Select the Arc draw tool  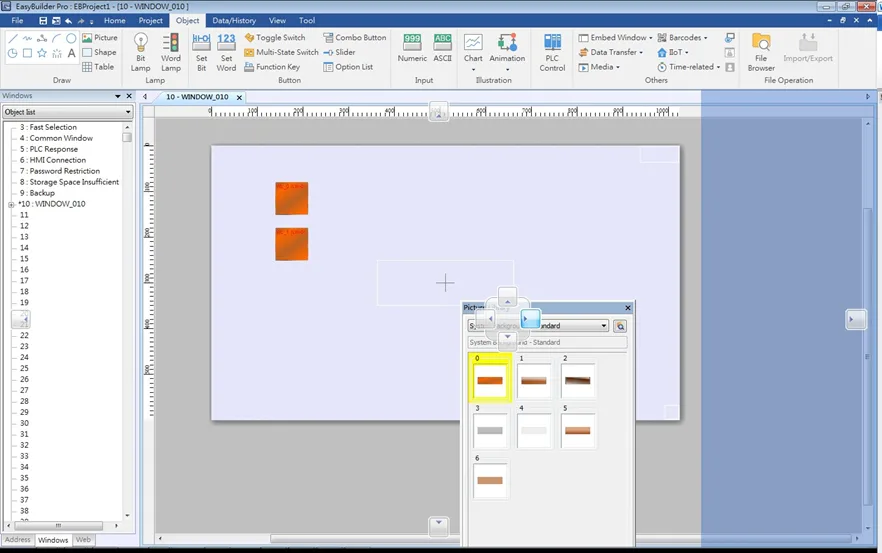click(56, 39)
